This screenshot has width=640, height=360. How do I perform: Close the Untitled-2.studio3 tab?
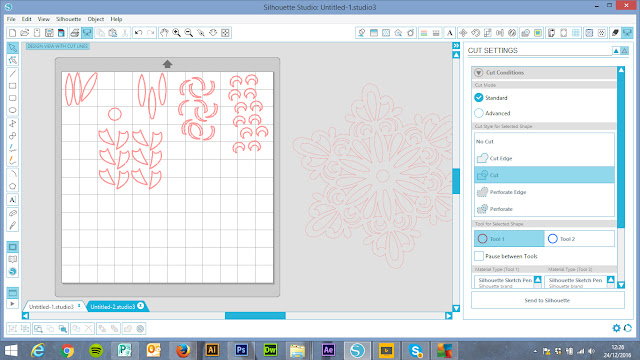point(140,306)
